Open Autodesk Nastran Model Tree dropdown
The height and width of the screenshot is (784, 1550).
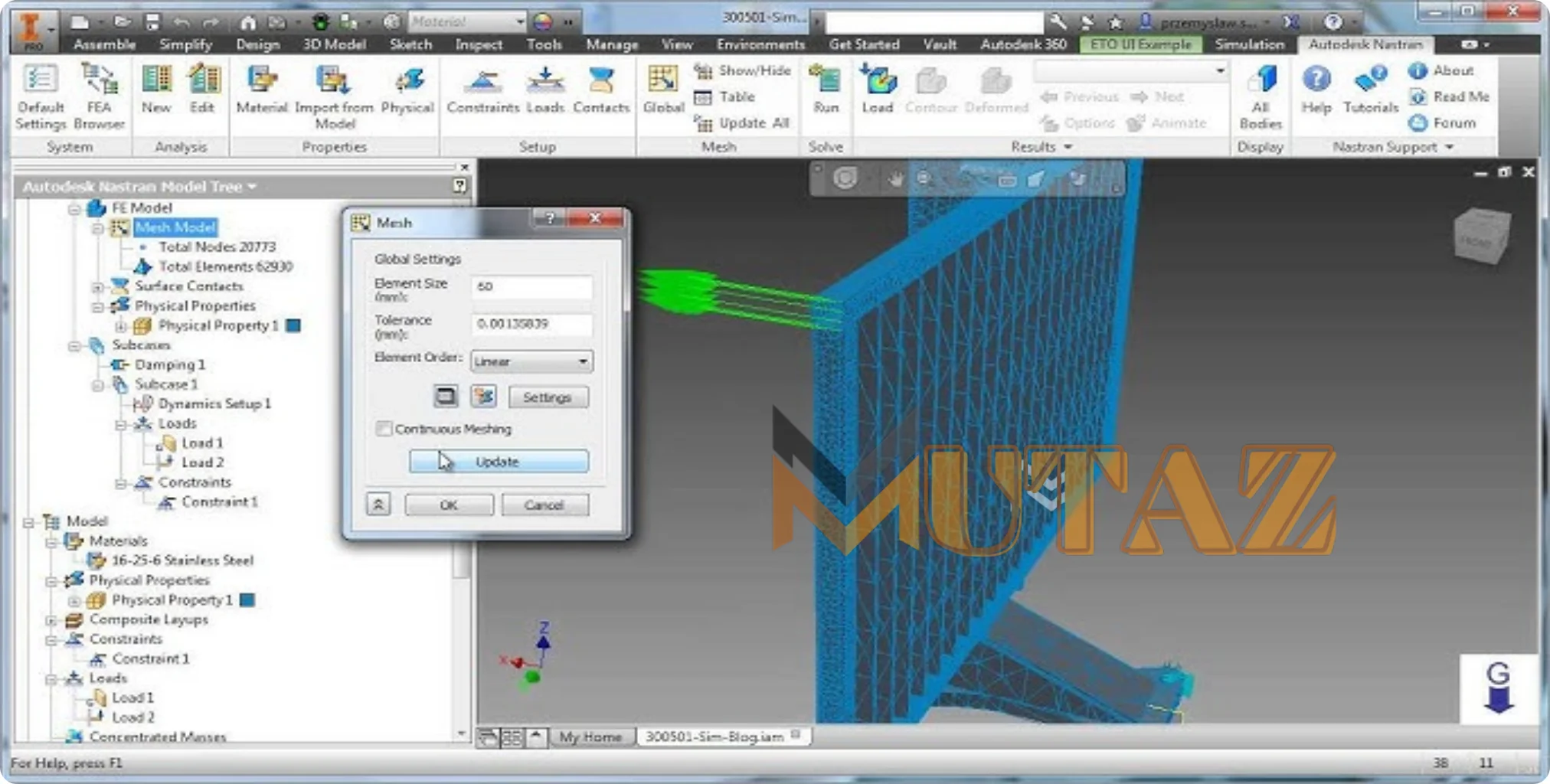[x=252, y=186]
